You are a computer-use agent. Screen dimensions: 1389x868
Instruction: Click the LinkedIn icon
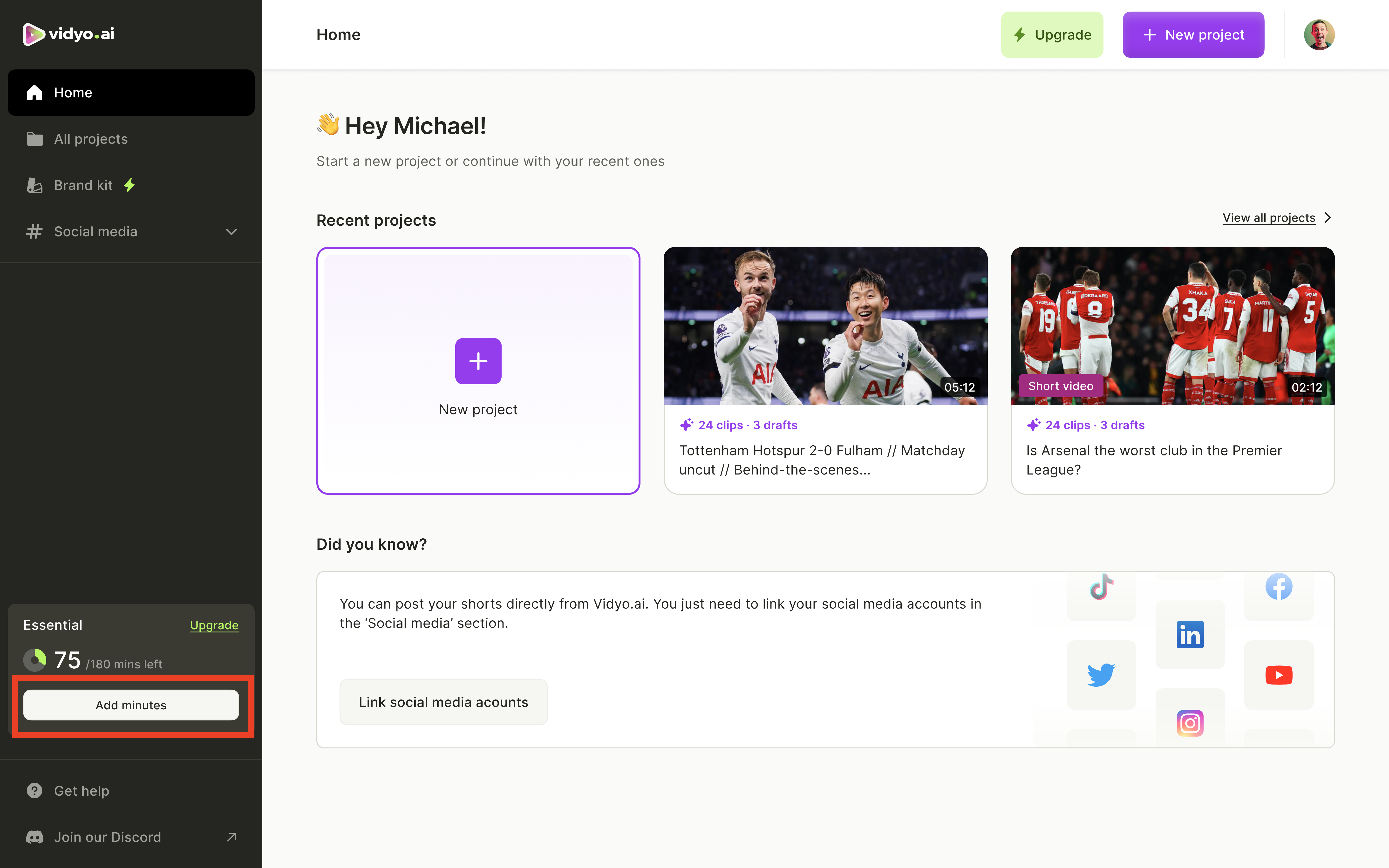(1190, 634)
